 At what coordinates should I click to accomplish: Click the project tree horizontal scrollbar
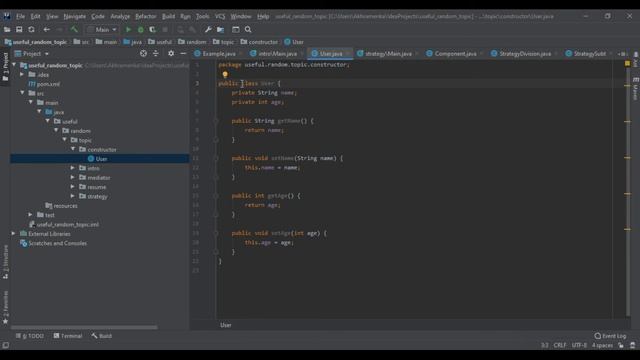[84, 327]
